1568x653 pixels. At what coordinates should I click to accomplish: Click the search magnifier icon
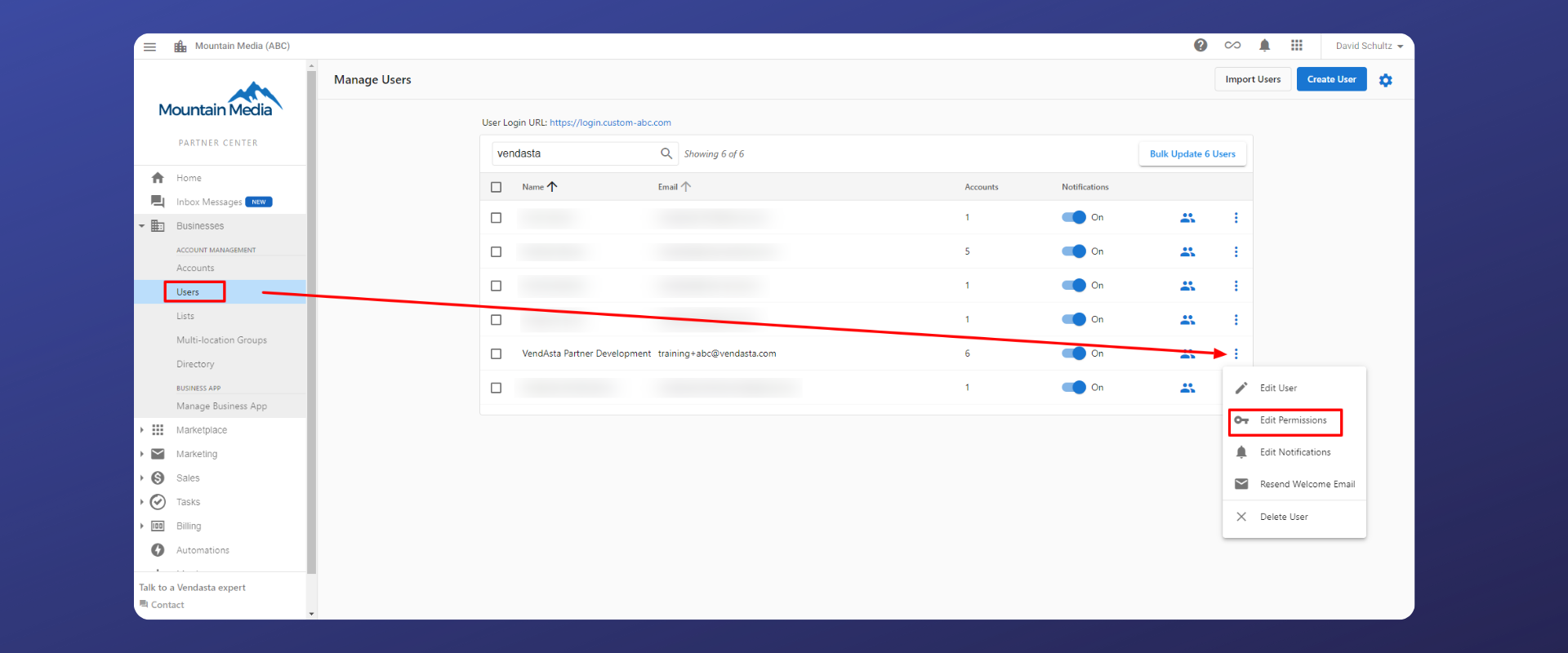666,153
